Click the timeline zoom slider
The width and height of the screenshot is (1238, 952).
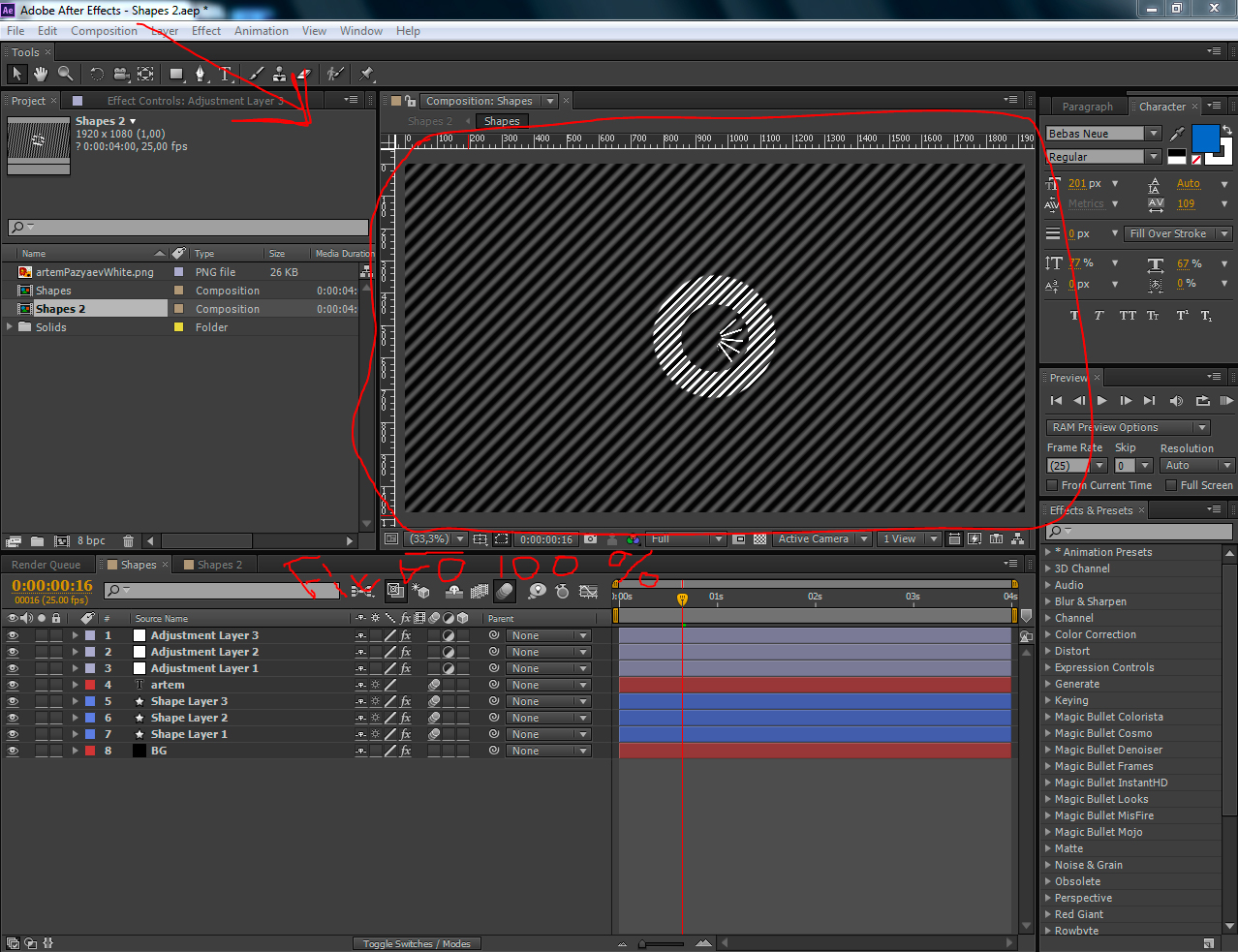[663, 943]
